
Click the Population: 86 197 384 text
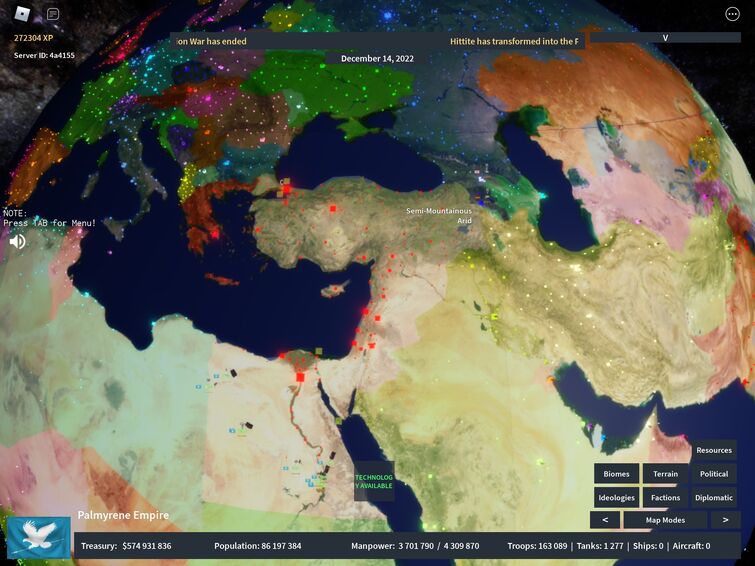pyautogui.click(x=258, y=546)
